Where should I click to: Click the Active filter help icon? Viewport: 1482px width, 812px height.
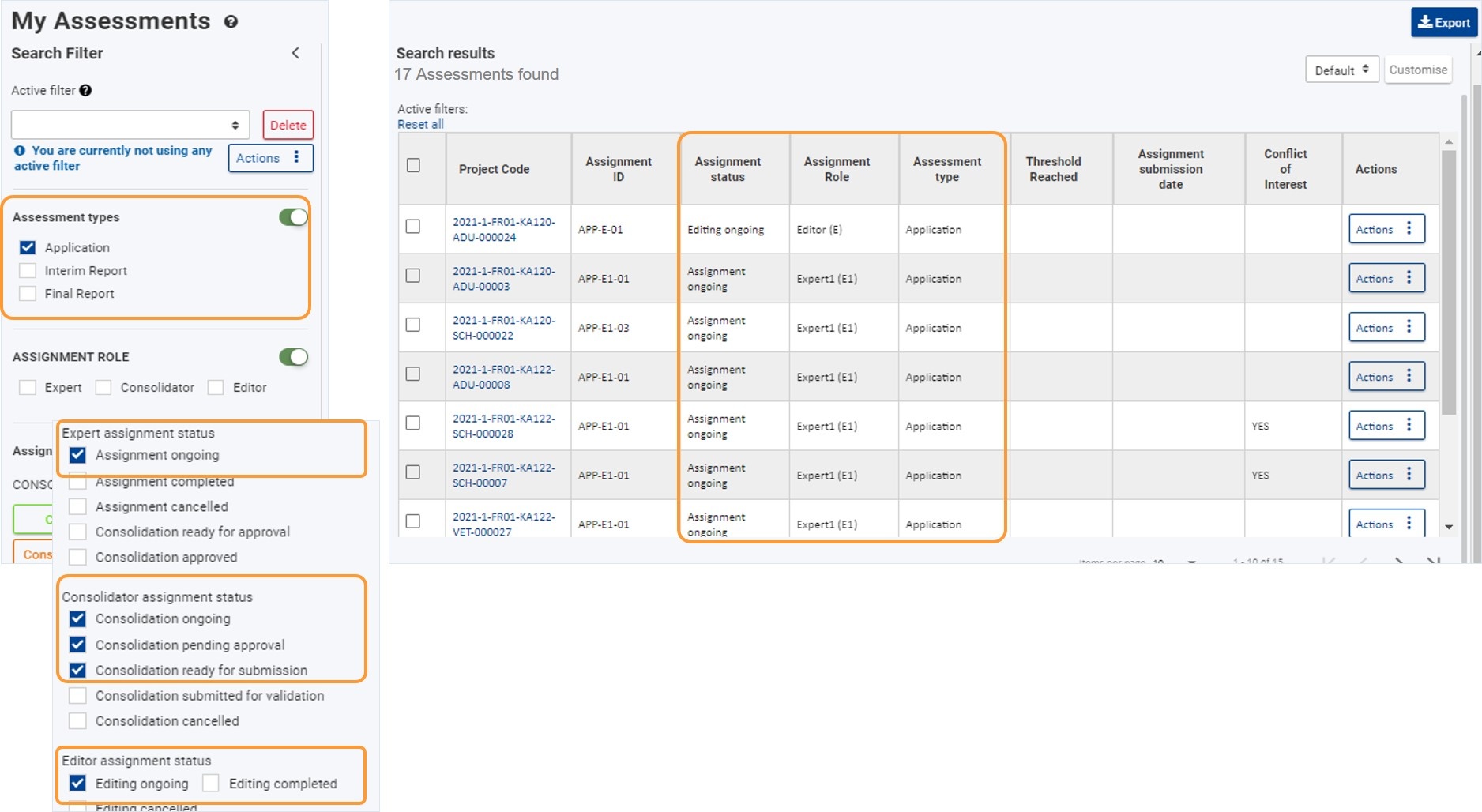(85, 91)
